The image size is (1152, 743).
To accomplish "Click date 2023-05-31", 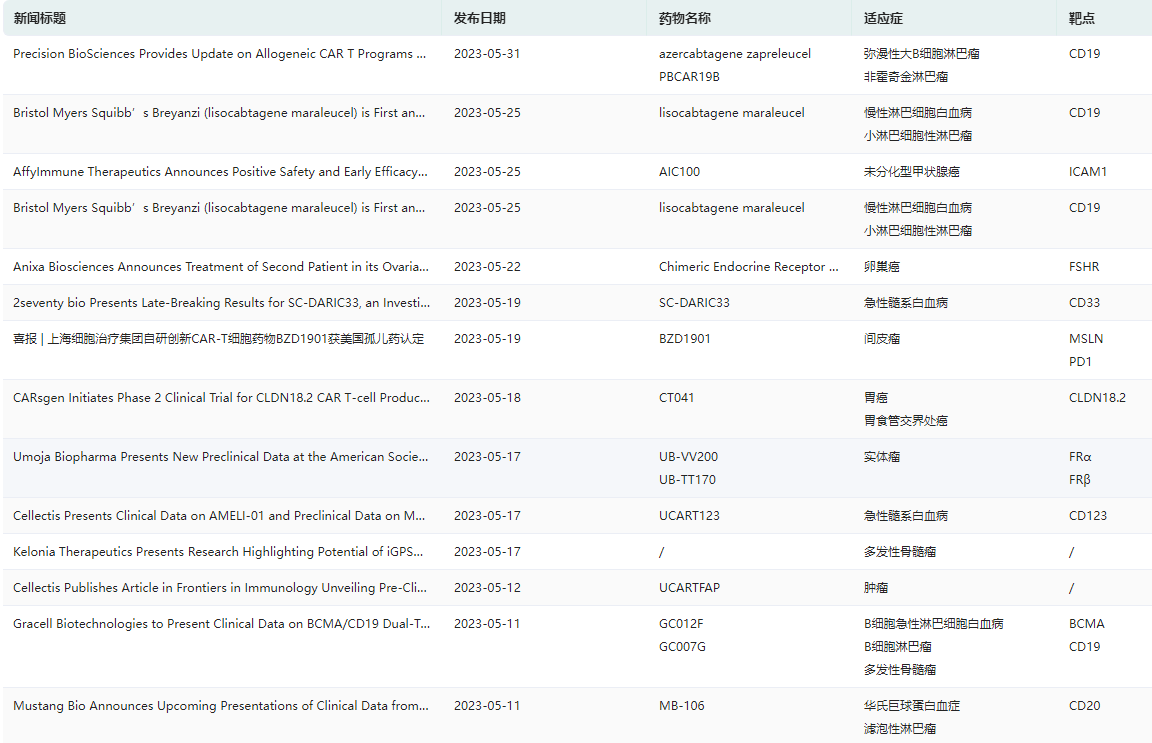I will pyautogui.click(x=487, y=54).
